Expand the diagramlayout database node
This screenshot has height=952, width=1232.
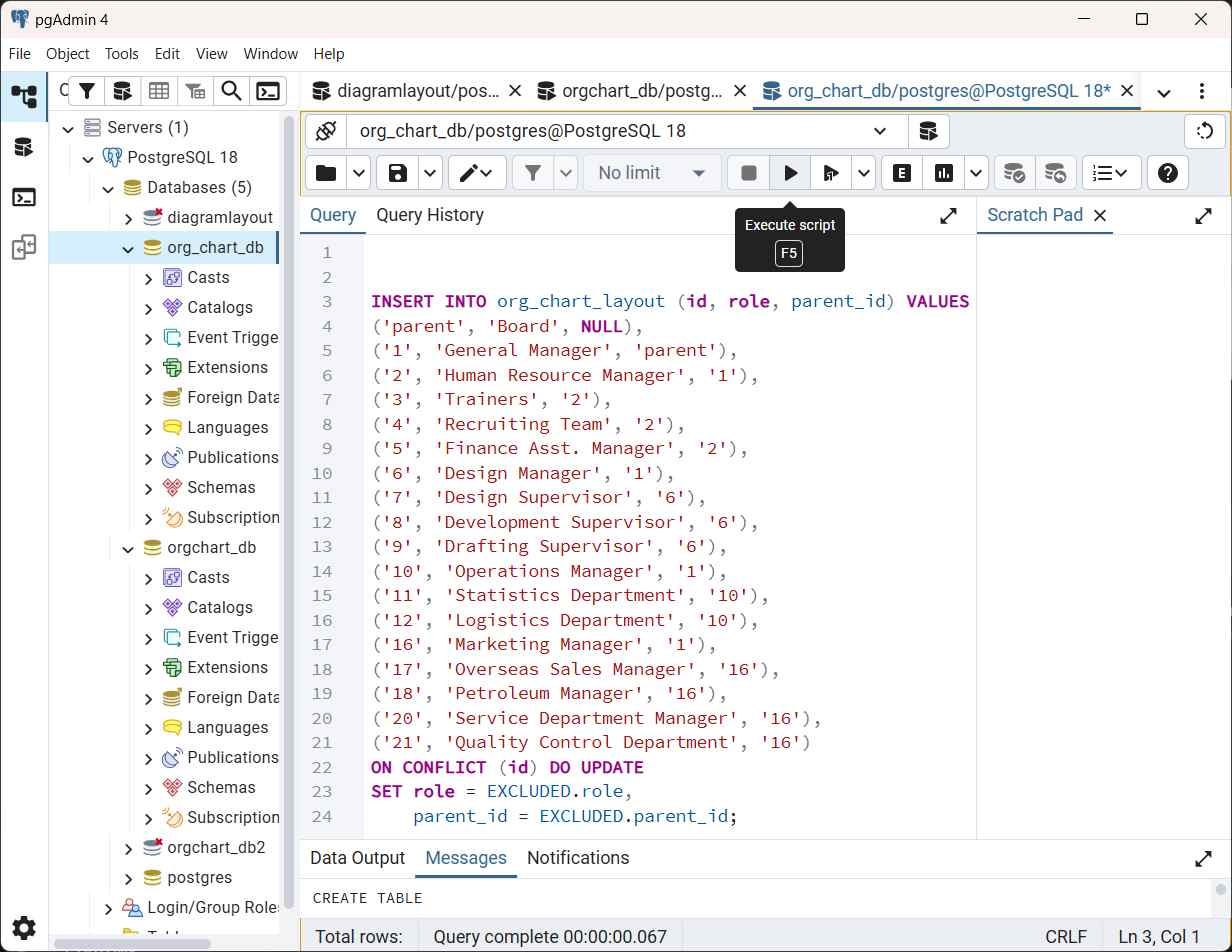click(128, 218)
